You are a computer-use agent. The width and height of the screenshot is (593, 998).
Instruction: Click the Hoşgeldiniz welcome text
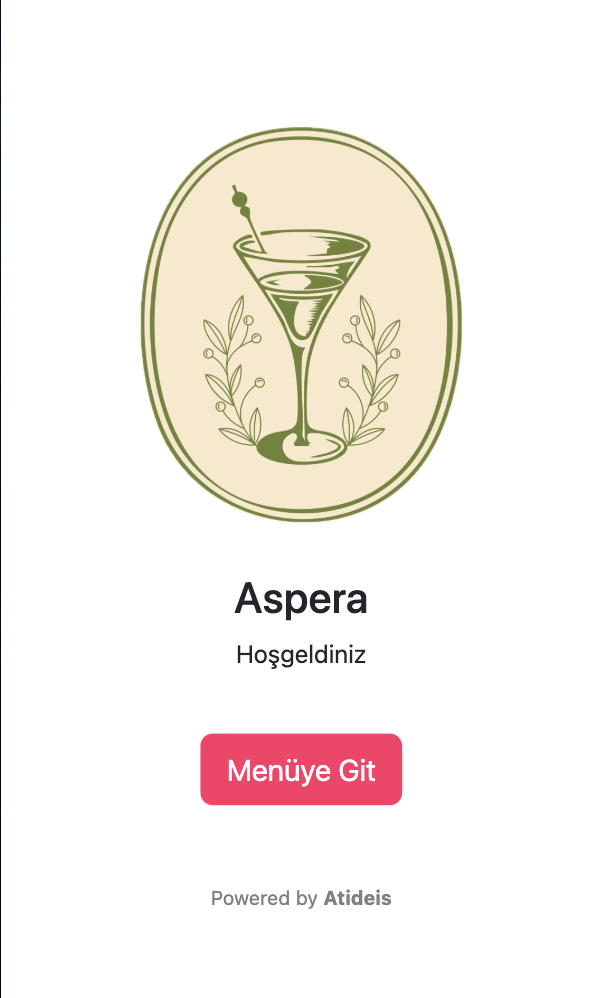(301, 655)
